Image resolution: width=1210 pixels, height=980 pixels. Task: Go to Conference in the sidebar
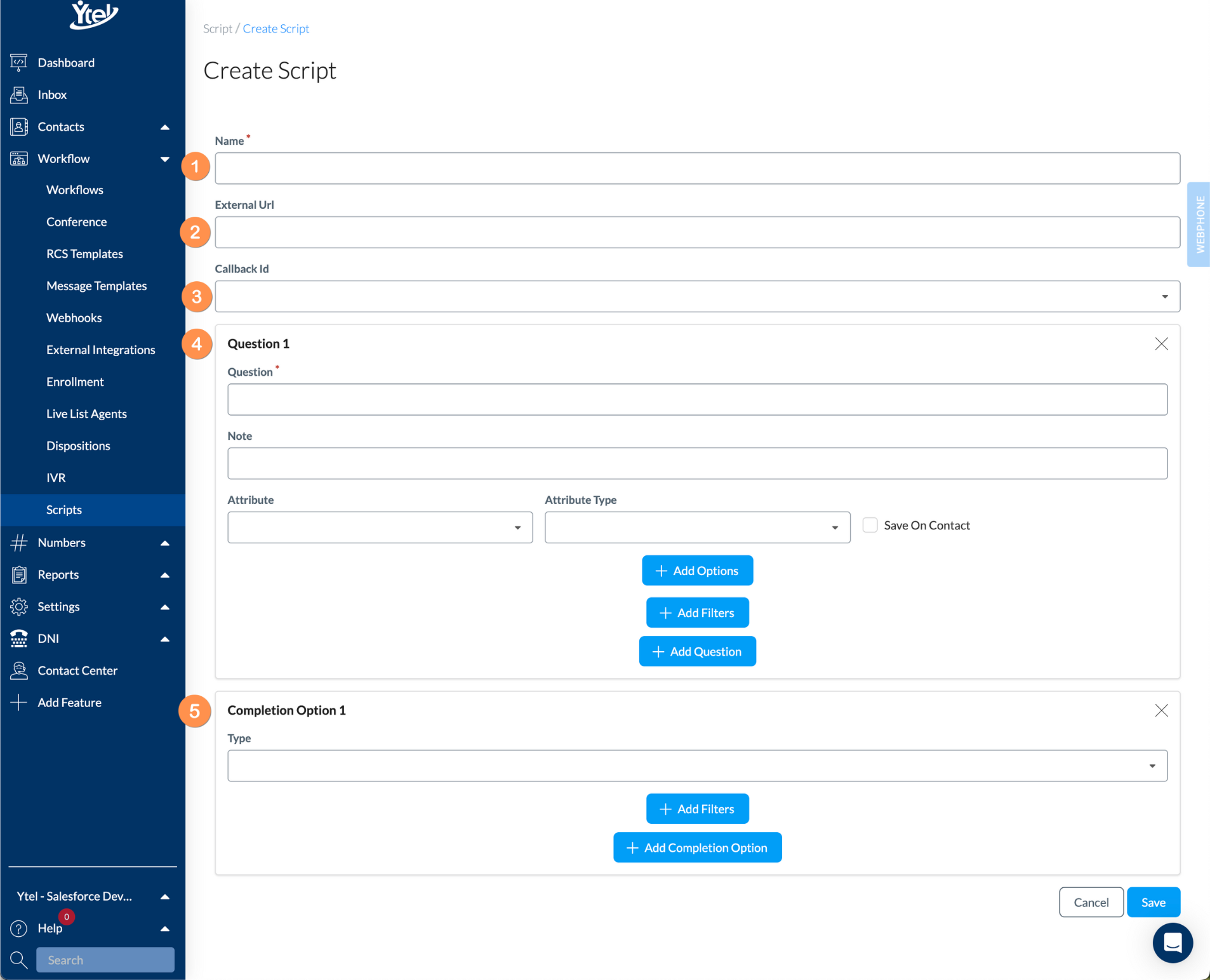click(x=76, y=222)
